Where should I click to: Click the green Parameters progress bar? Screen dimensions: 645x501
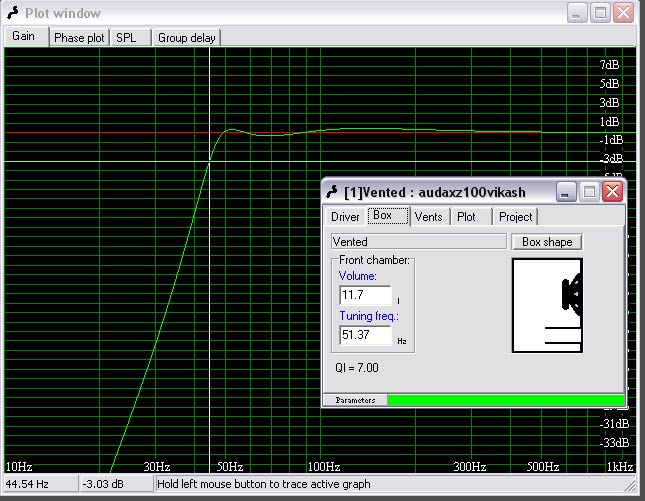506,400
